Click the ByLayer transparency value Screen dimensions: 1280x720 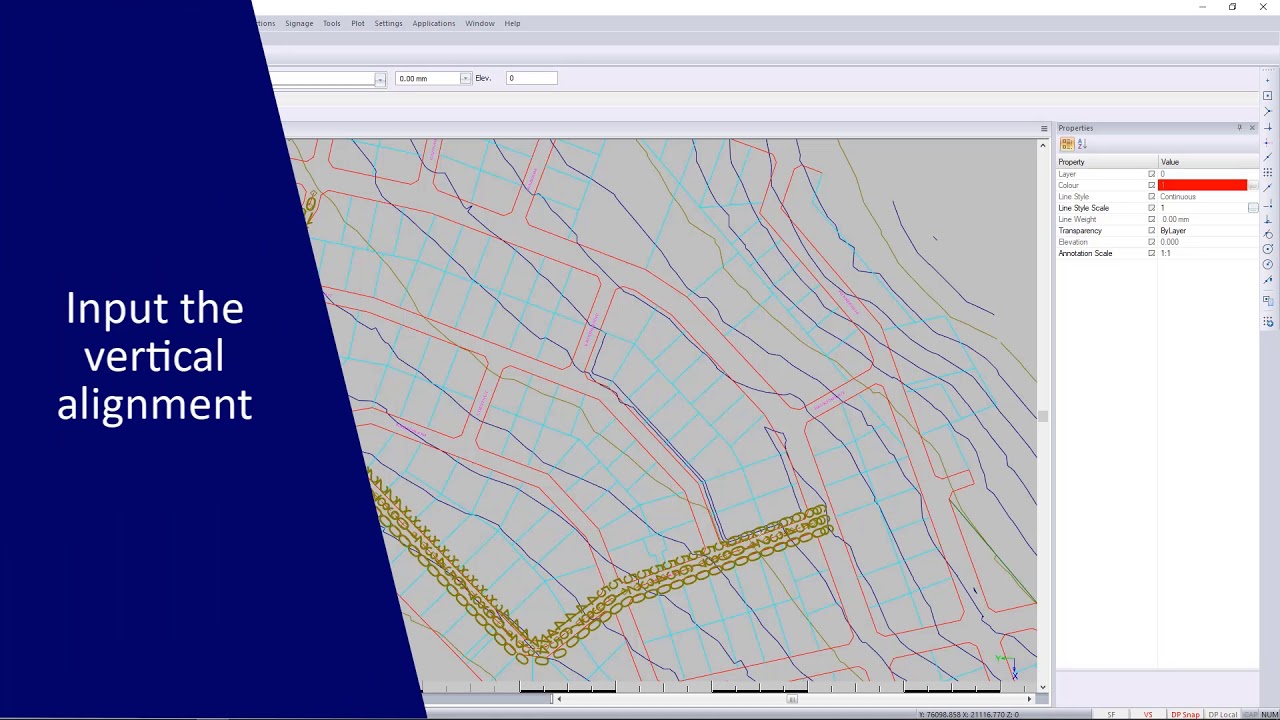[1173, 231]
